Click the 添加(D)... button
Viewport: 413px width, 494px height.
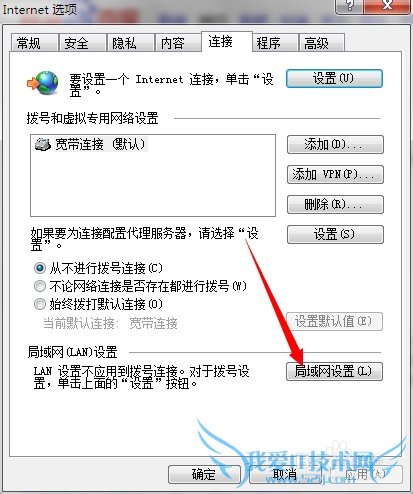[335, 144]
